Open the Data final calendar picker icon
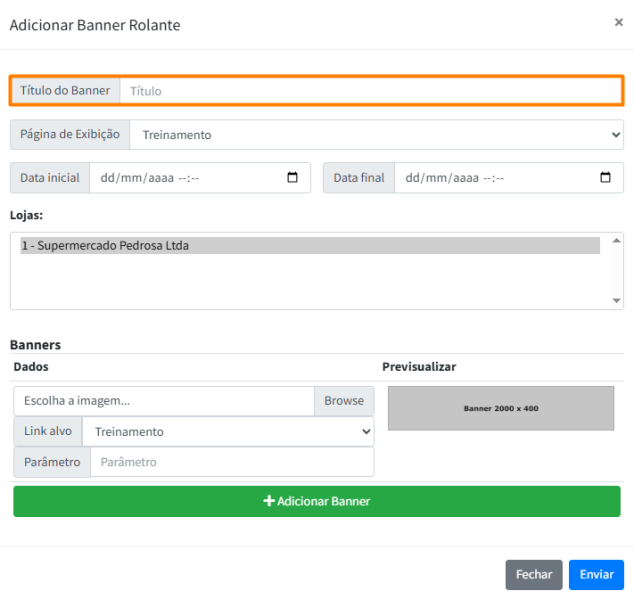 coord(605,178)
